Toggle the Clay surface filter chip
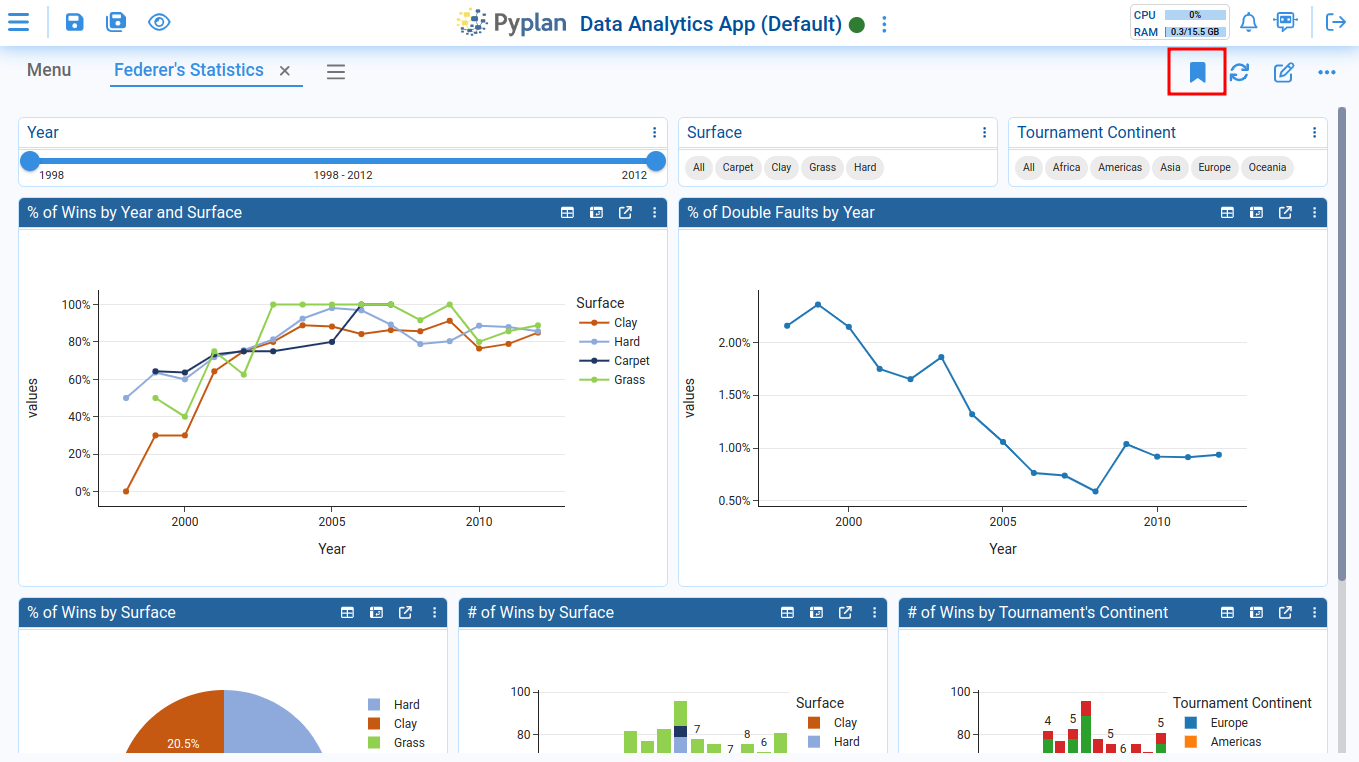Viewport: 1359px width, 762px height. [x=781, y=168]
